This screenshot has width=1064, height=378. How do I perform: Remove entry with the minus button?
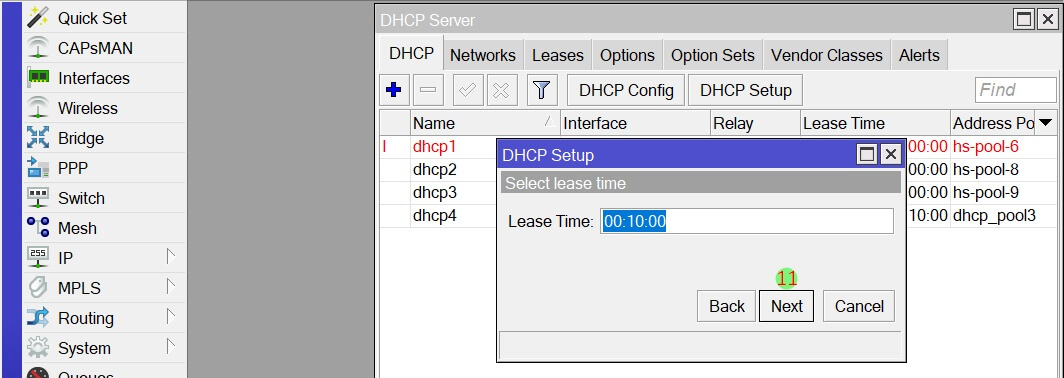tap(428, 90)
